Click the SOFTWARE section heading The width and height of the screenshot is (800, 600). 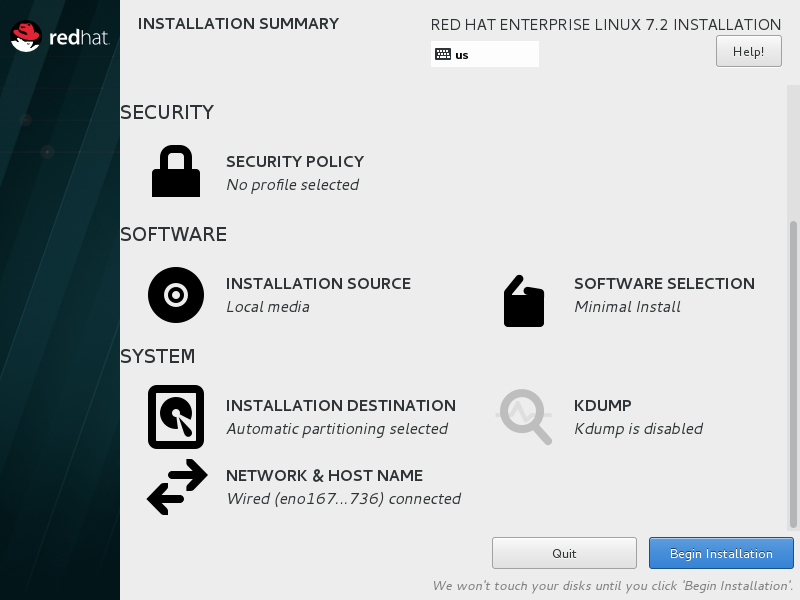(173, 234)
